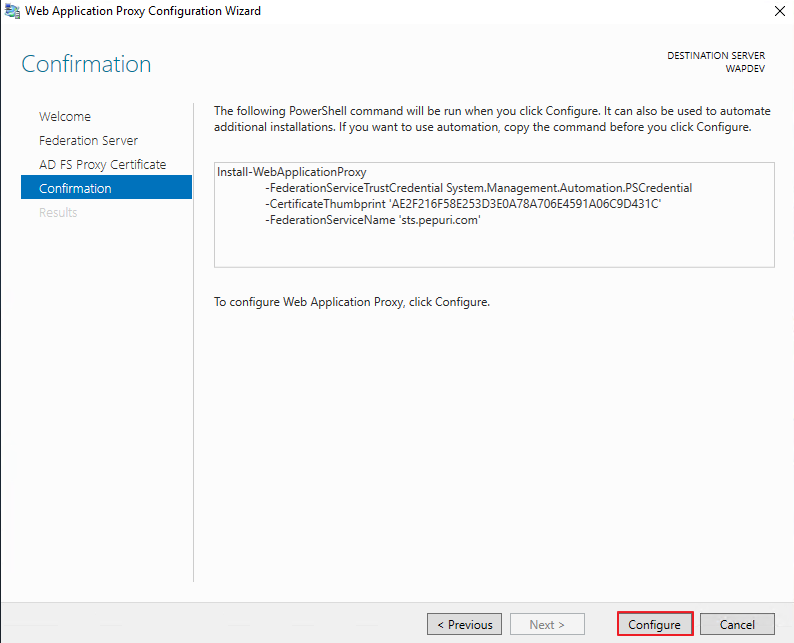794x643 pixels.
Task: Click the Configure button
Action: coord(655,624)
